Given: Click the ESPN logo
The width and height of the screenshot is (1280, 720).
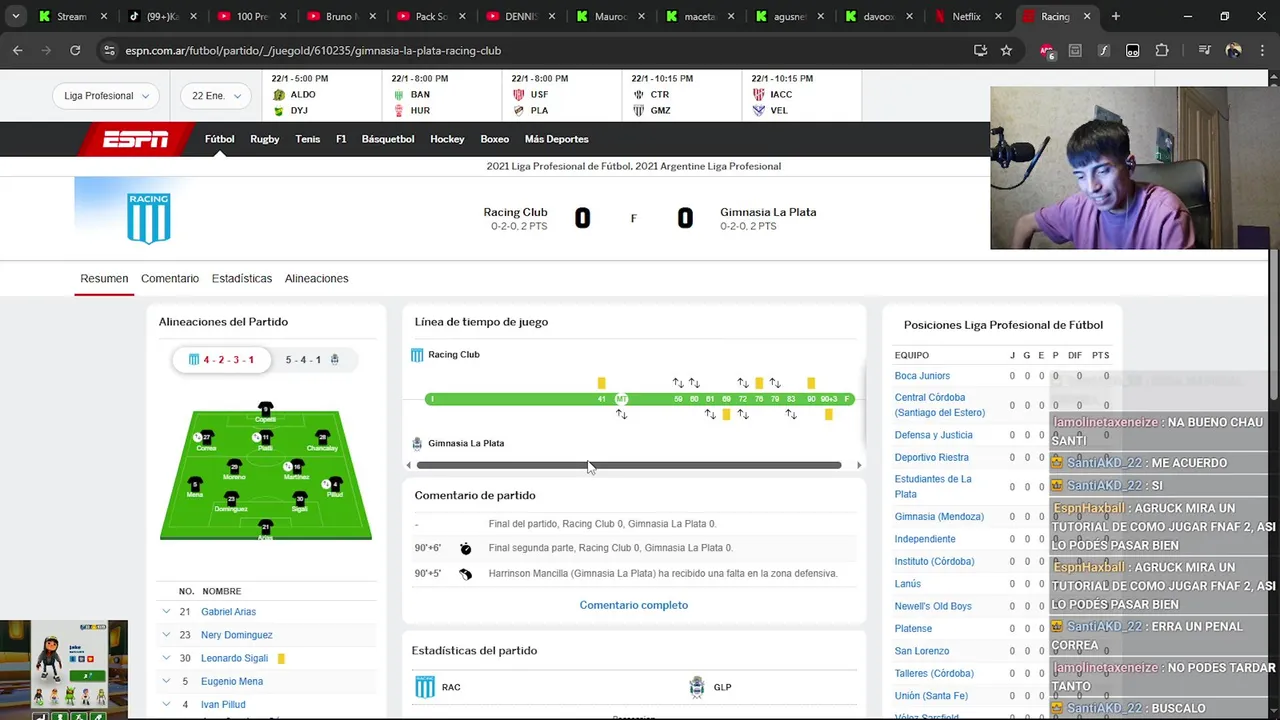Looking at the screenshot, I should pos(136,139).
